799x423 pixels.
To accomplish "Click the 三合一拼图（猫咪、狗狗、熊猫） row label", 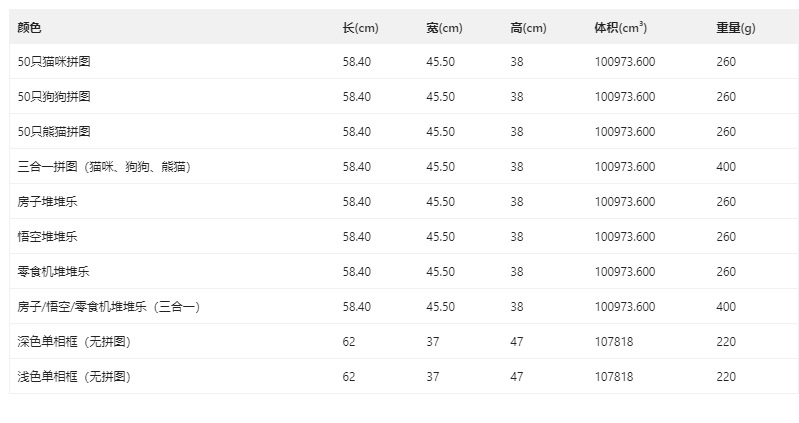I will coord(104,167).
